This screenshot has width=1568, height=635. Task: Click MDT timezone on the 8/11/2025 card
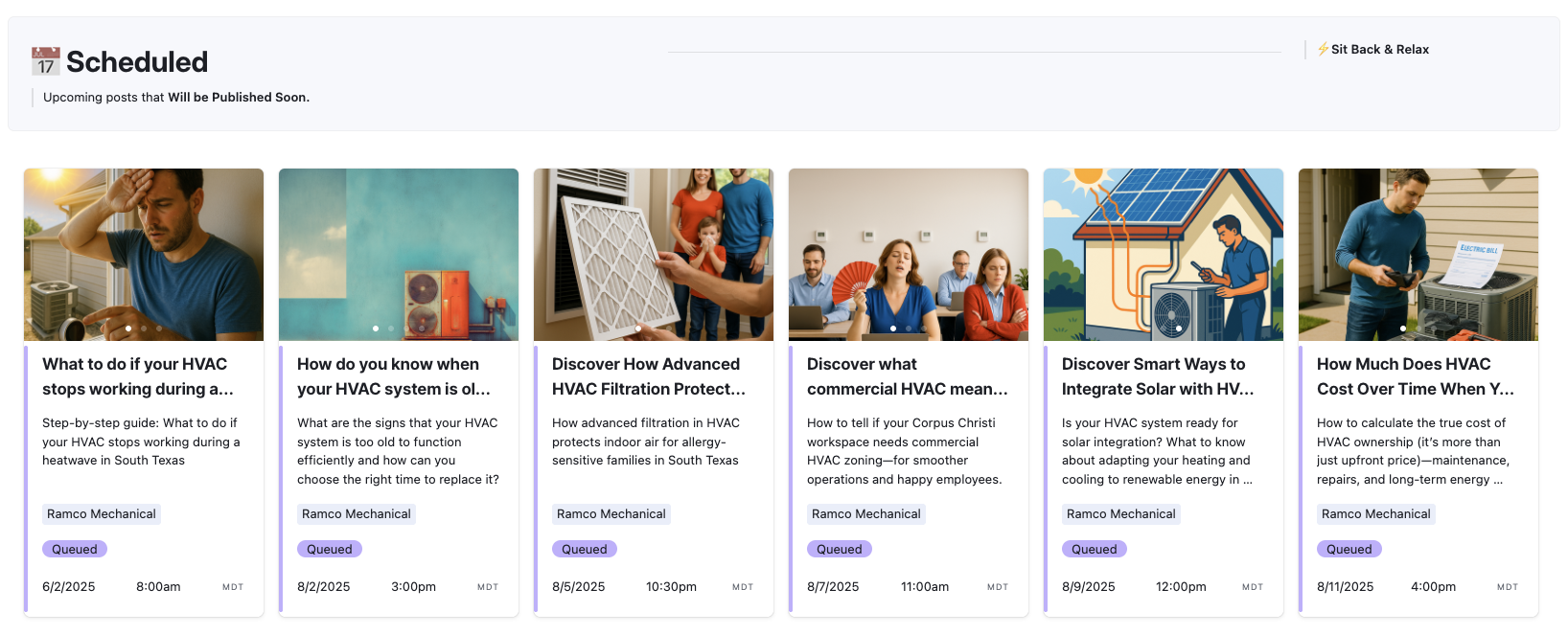click(1508, 587)
